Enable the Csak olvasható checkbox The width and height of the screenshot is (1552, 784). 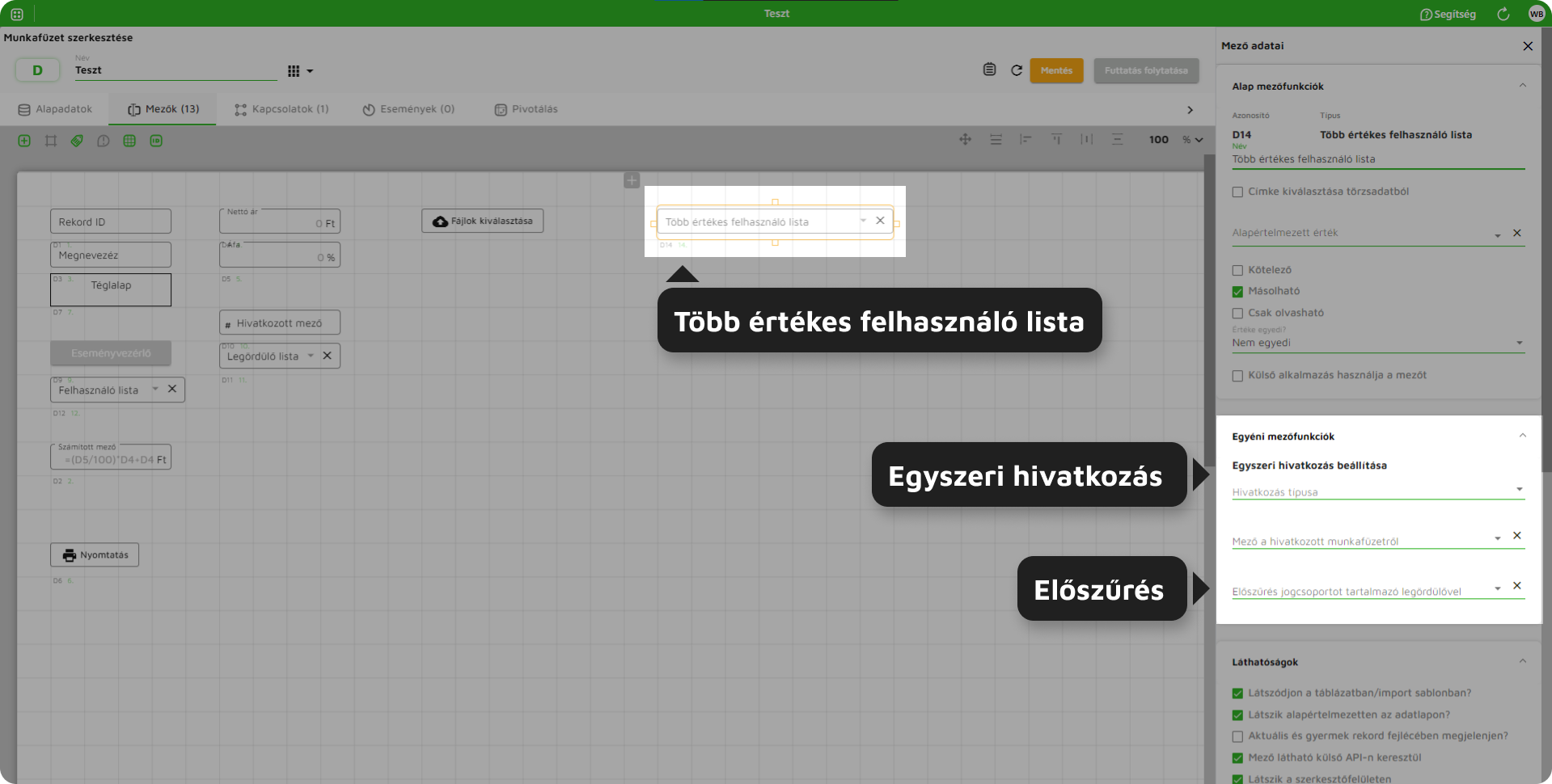coord(1237,313)
